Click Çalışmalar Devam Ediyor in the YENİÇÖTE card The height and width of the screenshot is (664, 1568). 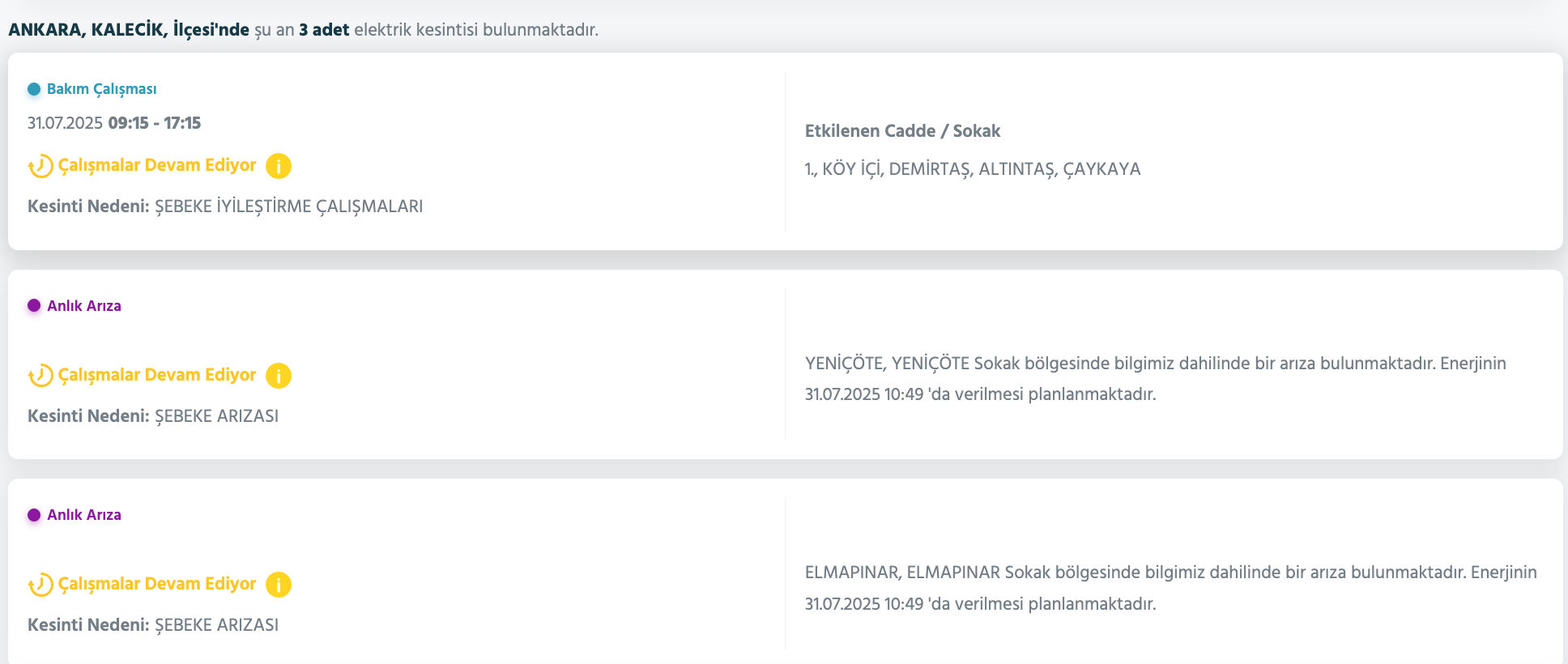point(157,375)
